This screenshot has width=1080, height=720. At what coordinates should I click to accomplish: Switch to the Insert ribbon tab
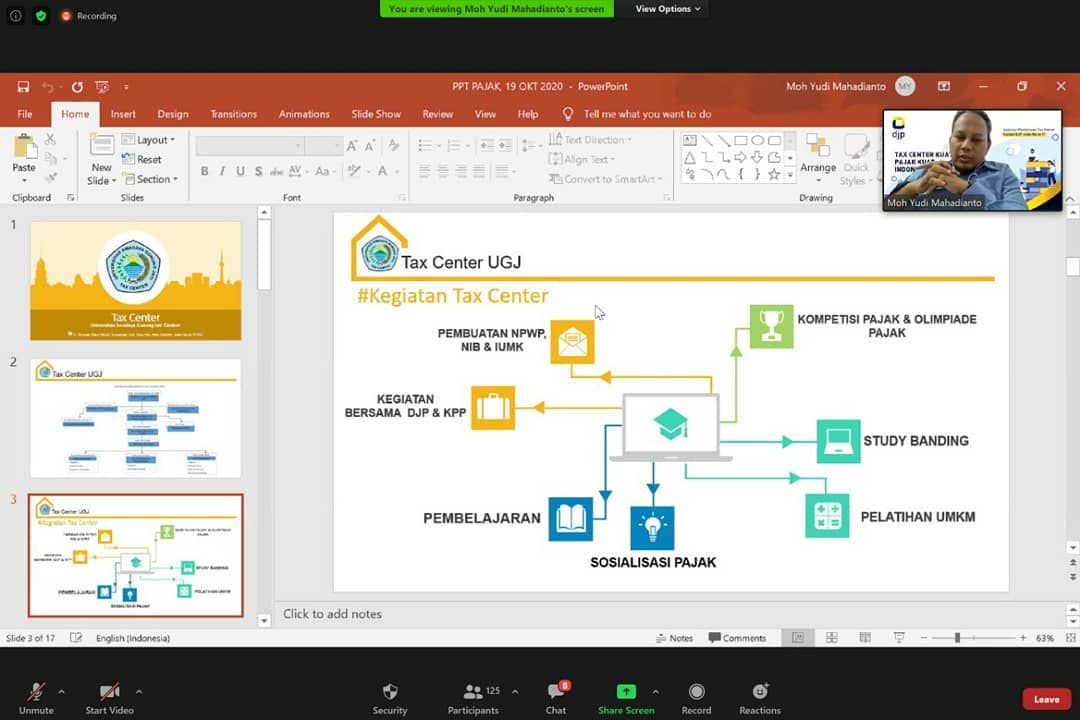pyautogui.click(x=123, y=114)
